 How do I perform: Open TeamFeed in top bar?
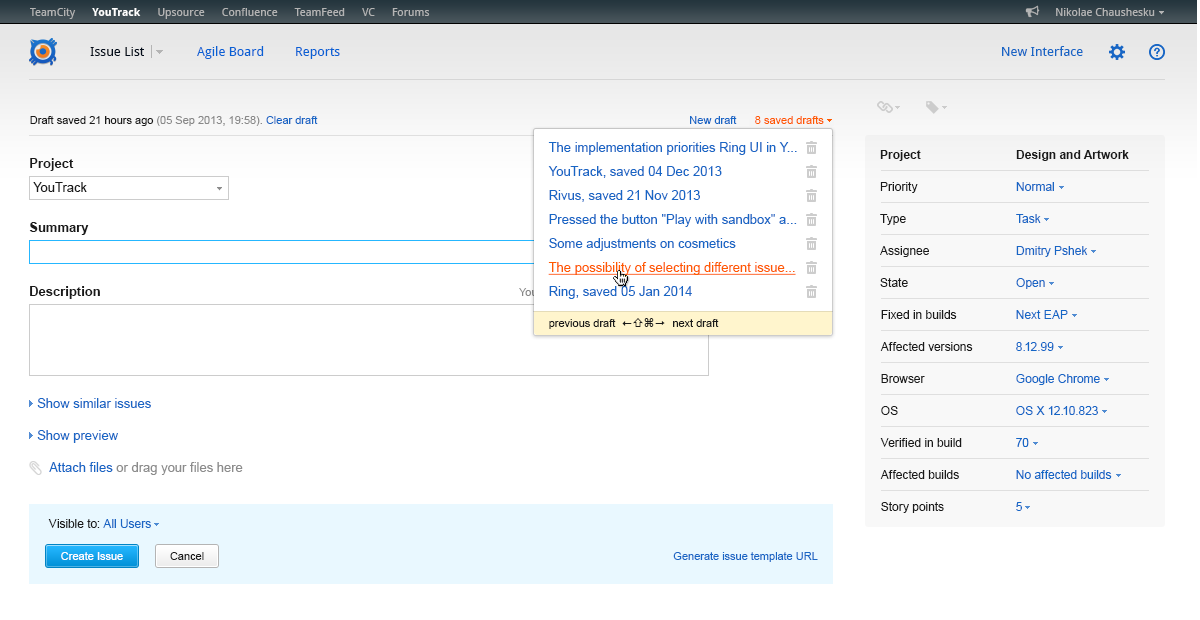coord(320,12)
